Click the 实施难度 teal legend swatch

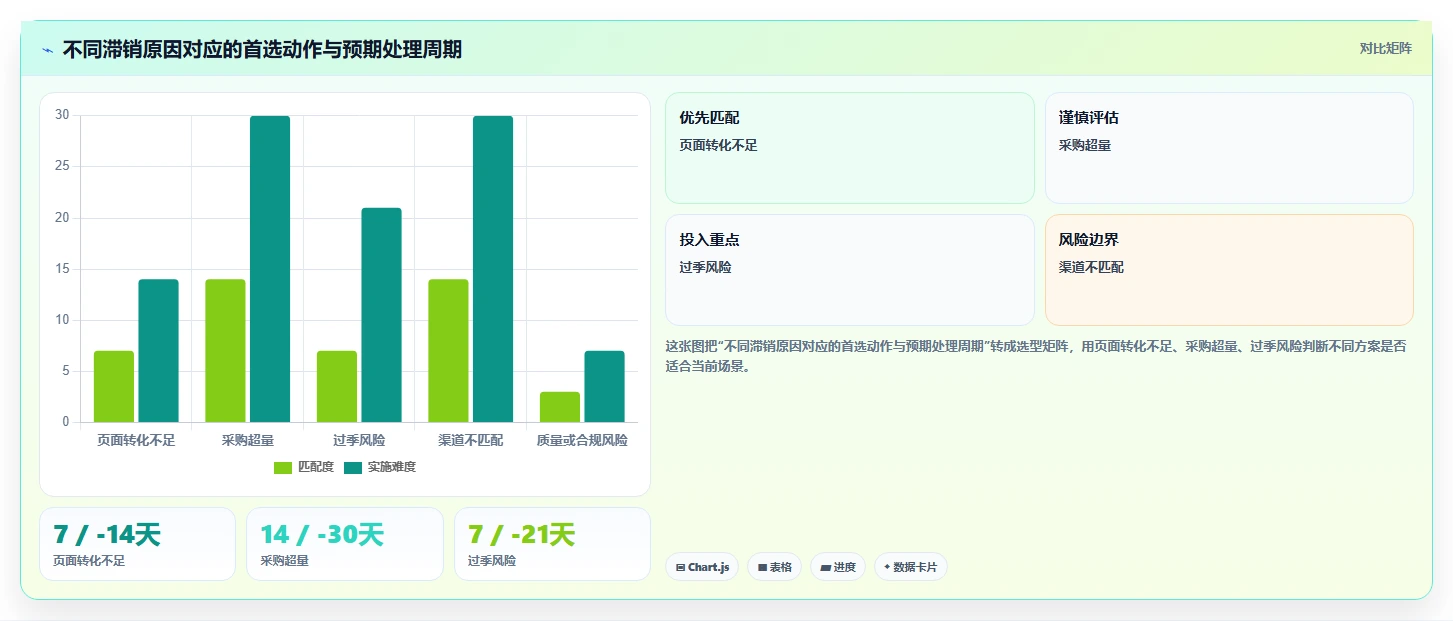354,467
